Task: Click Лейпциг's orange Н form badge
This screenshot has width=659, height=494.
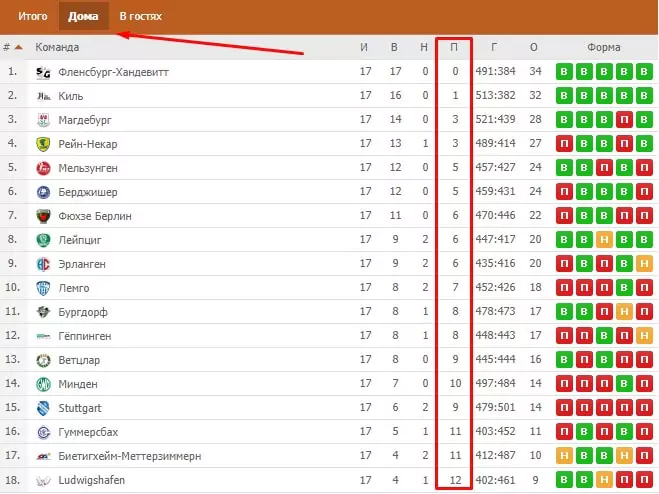Action: (604, 240)
